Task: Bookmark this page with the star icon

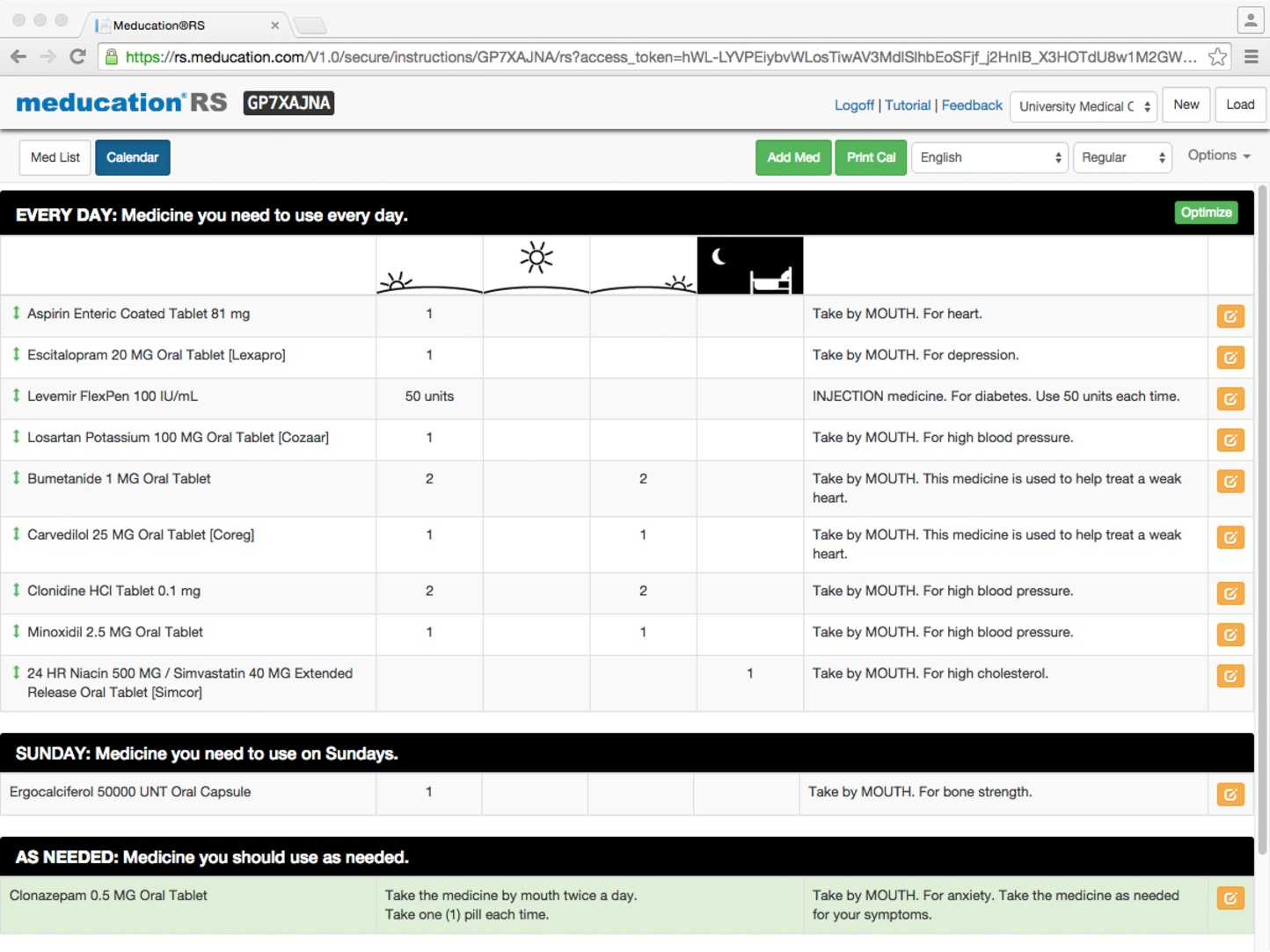Action: (1217, 57)
